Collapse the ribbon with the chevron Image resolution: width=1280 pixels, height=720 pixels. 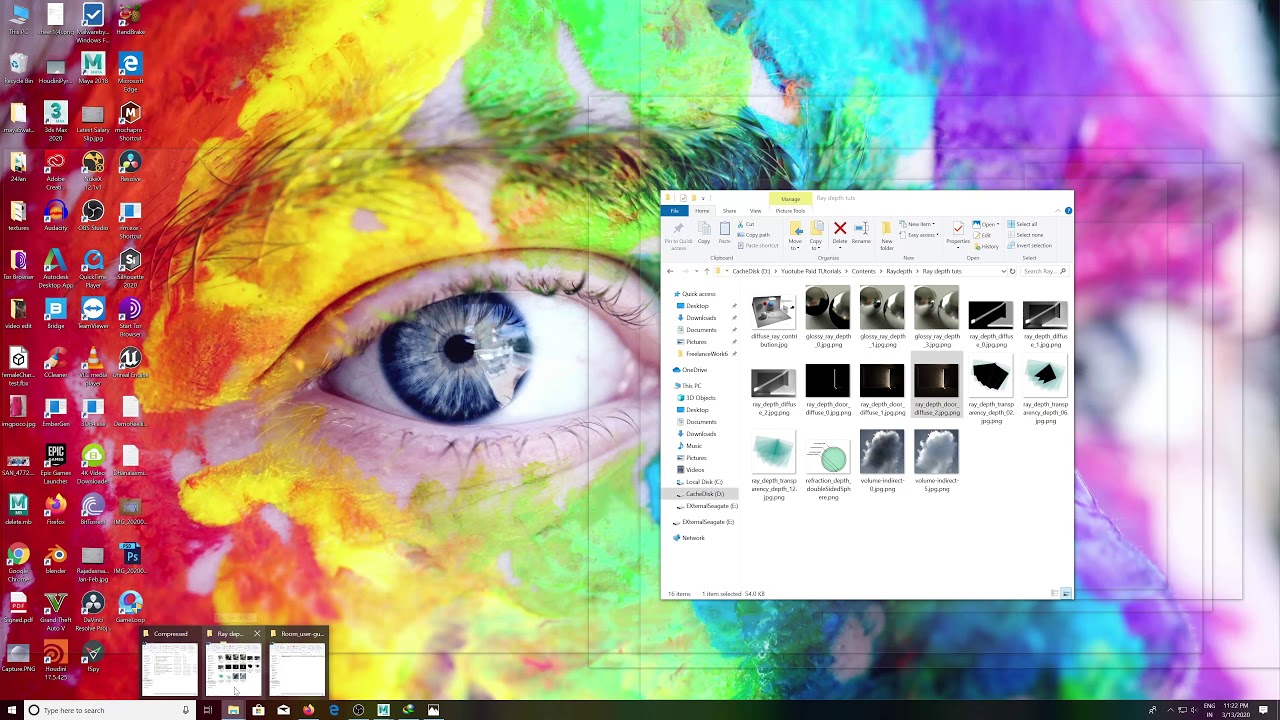pyautogui.click(x=1058, y=211)
